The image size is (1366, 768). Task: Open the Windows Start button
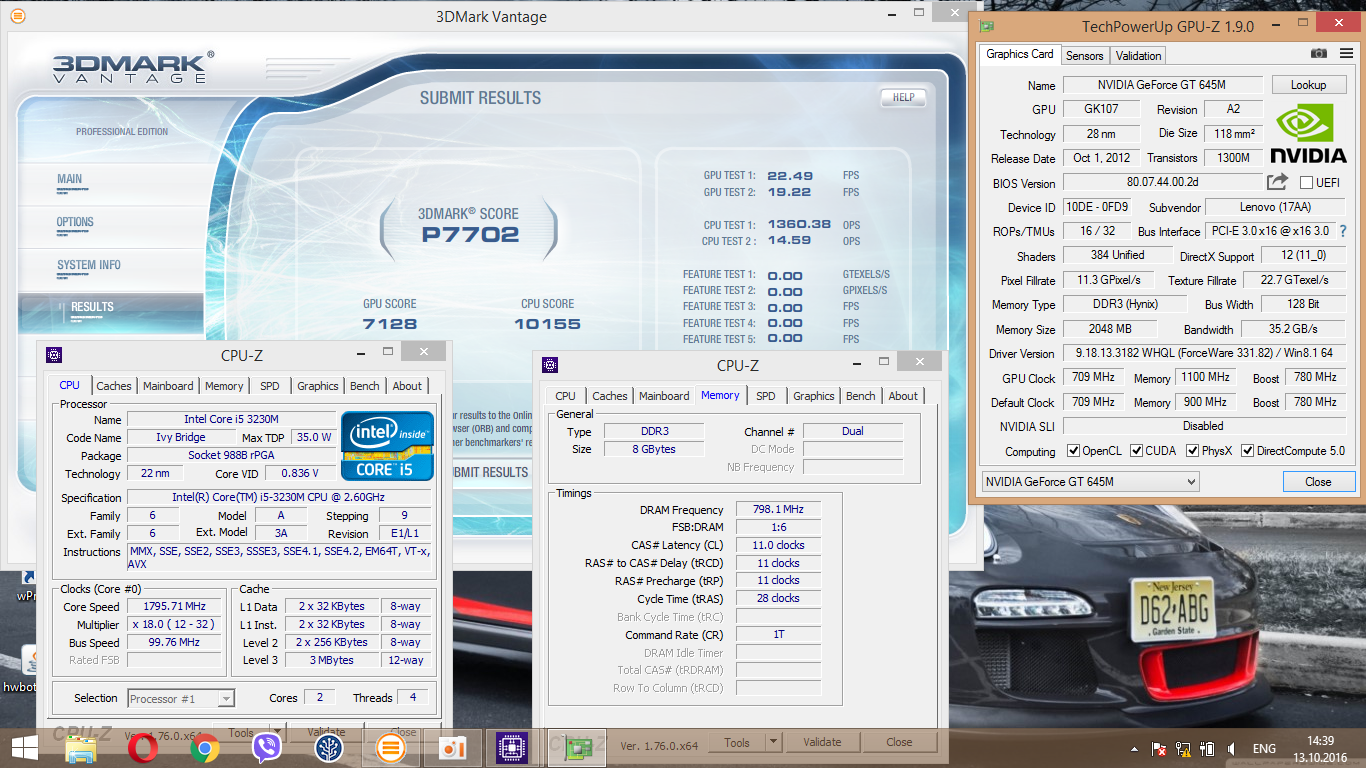click(24, 747)
